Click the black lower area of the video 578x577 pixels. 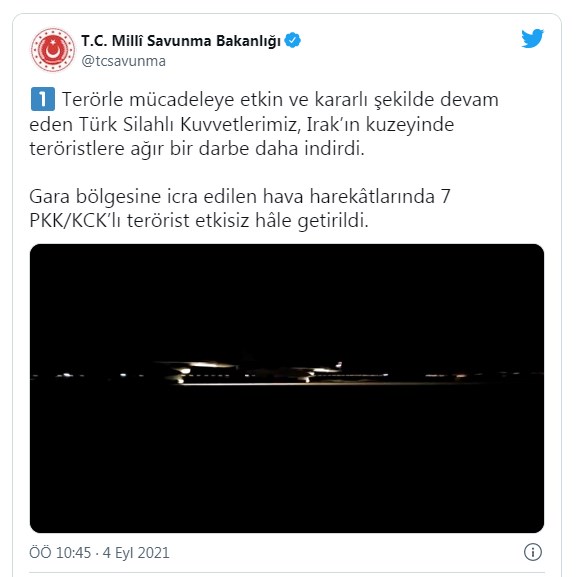click(x=287, y=461)
